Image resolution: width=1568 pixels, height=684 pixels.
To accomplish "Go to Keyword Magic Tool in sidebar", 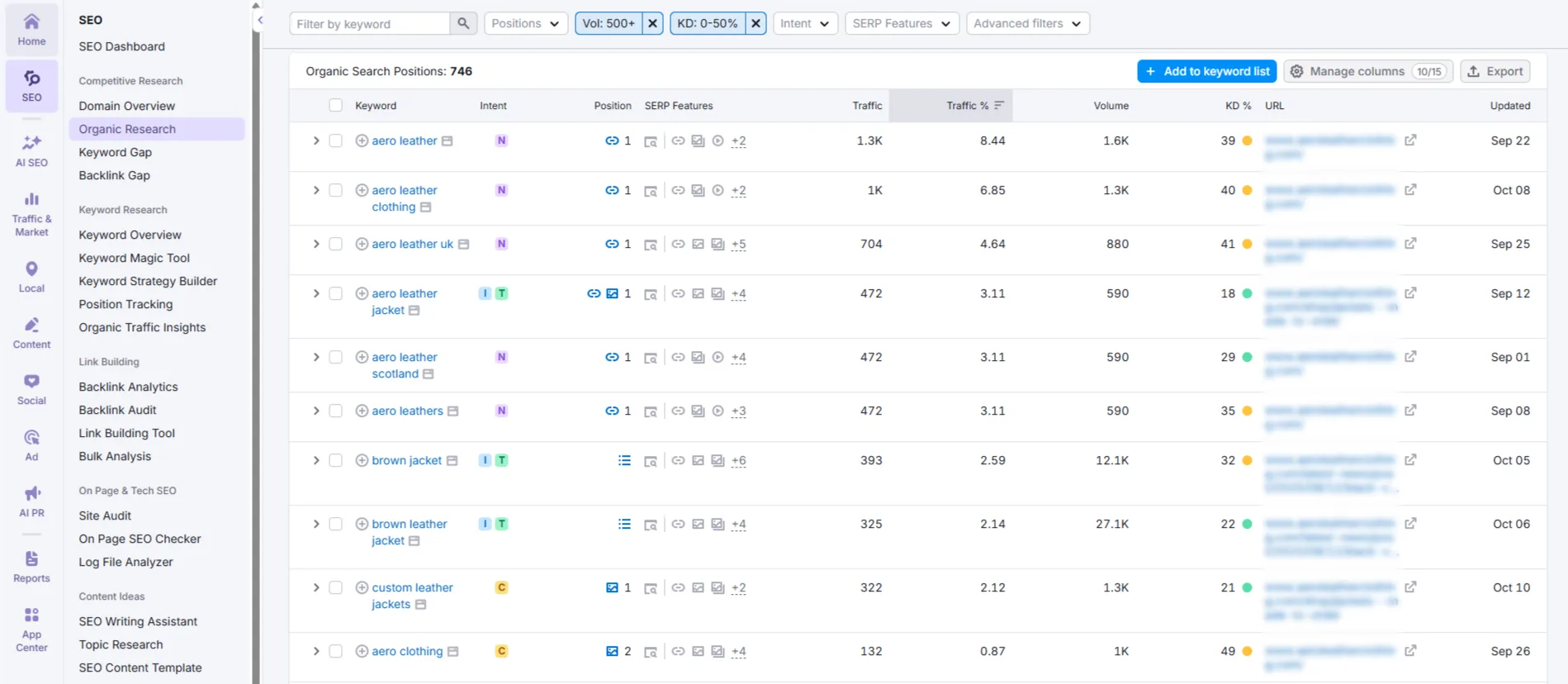I will (134, 258).
